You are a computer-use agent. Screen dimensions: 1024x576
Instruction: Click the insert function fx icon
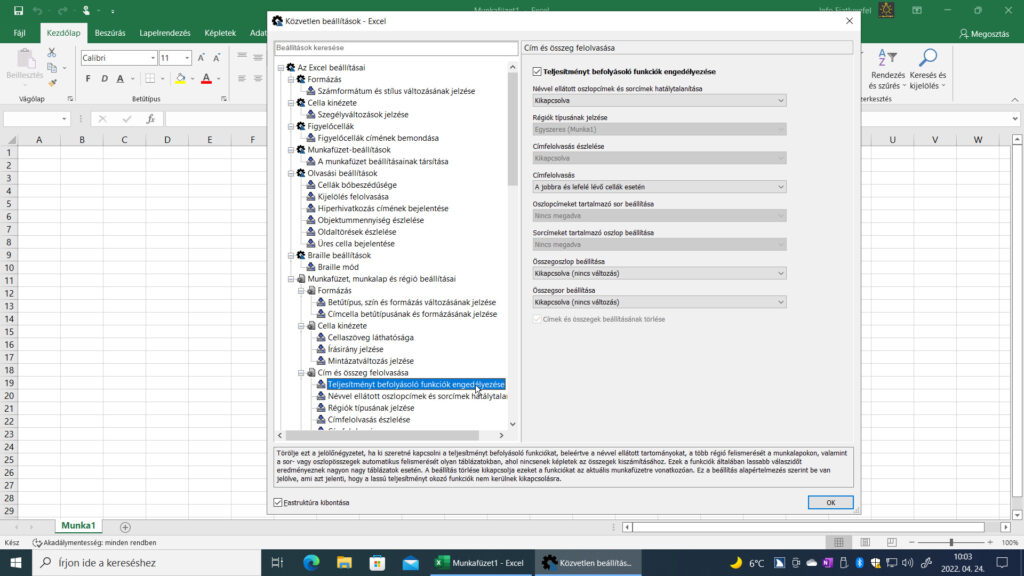[x=151, y=119]
